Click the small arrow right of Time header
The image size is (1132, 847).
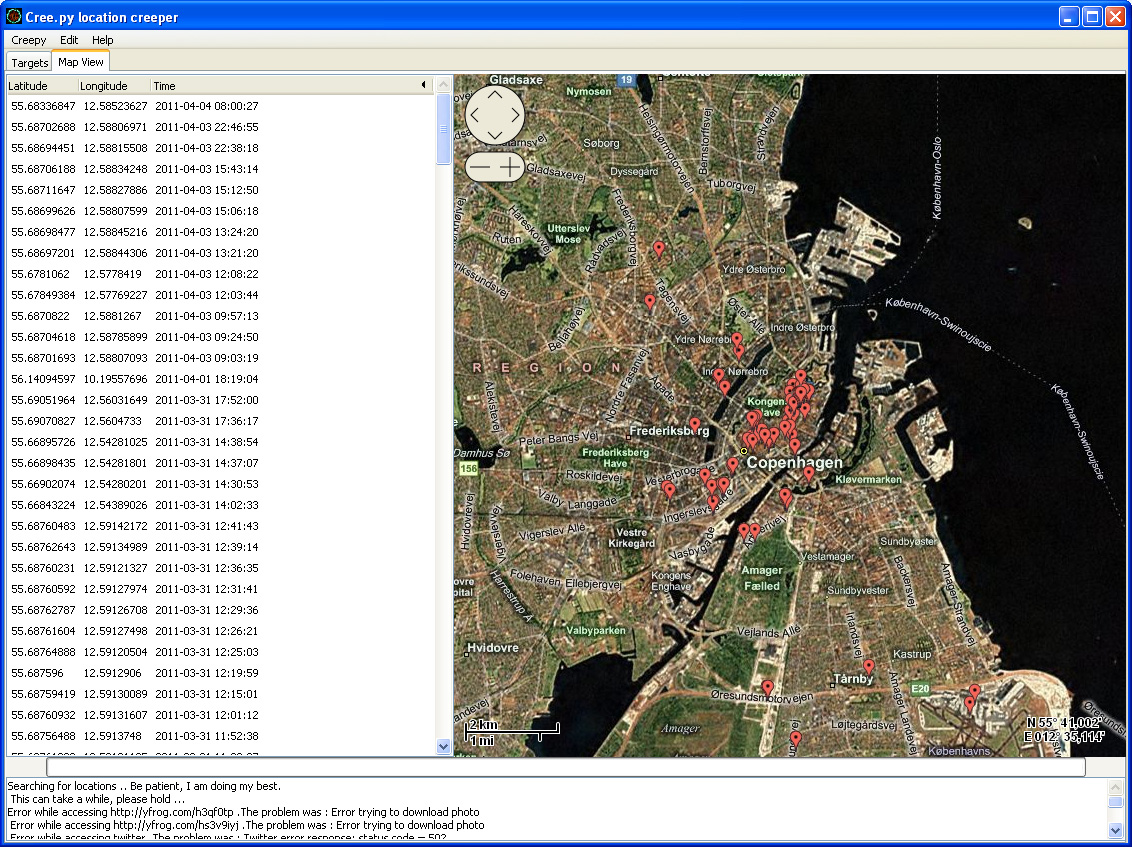pos(423,86)
